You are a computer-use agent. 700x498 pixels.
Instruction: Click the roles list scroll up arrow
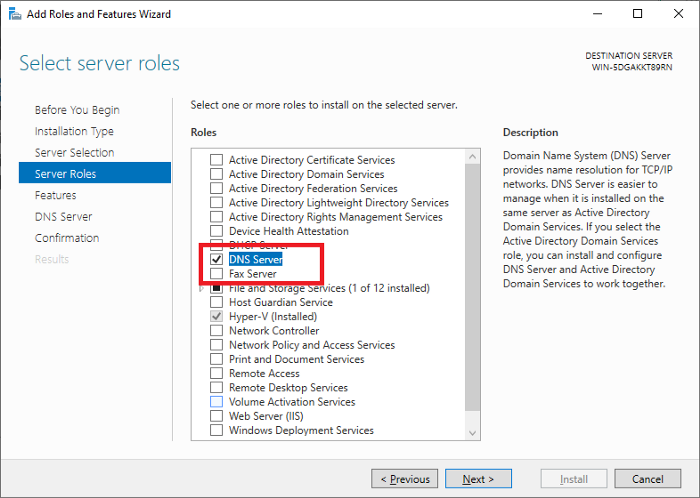[472, 157]
